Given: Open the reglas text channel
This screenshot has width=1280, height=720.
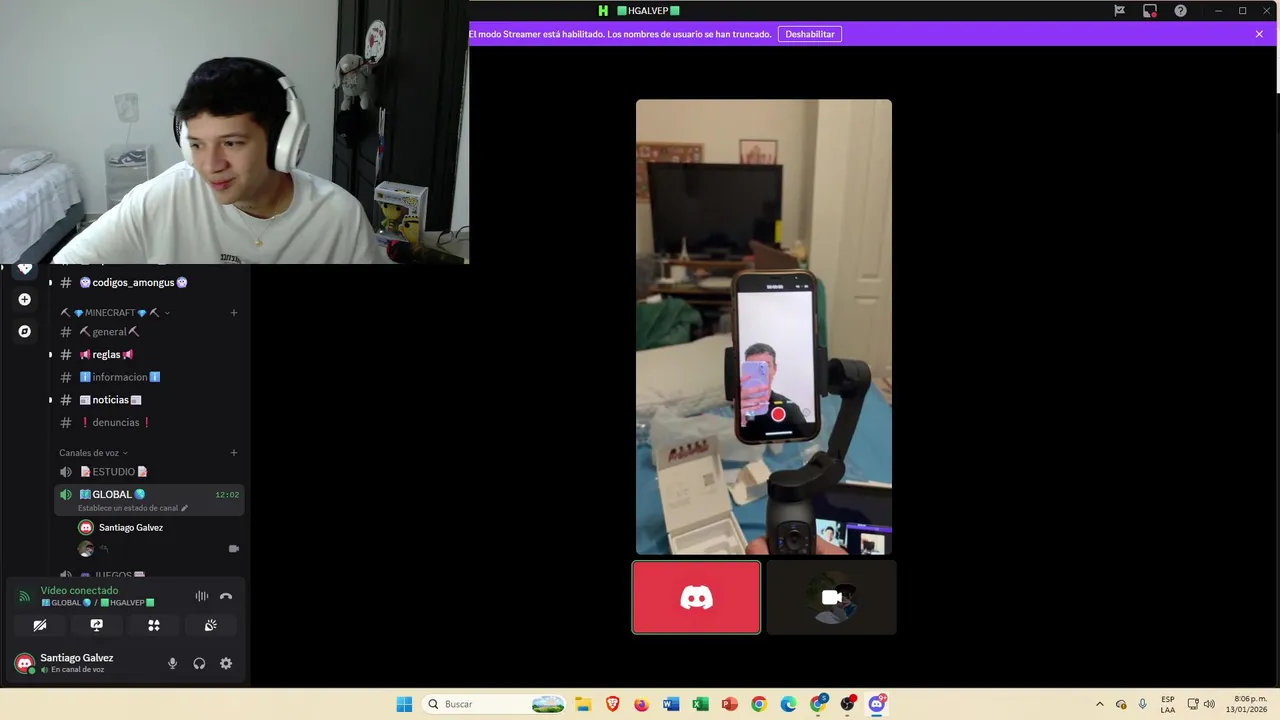Looking at the screenshot, I should pyautogui.click(x=107, y=355).
